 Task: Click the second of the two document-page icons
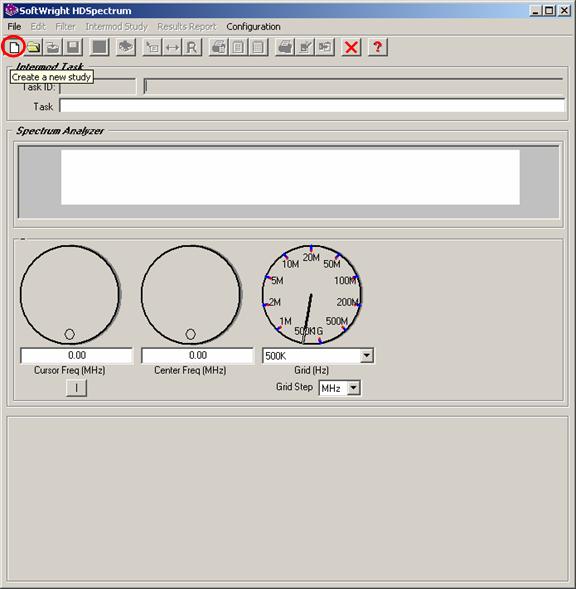click(x=258, y=47)
